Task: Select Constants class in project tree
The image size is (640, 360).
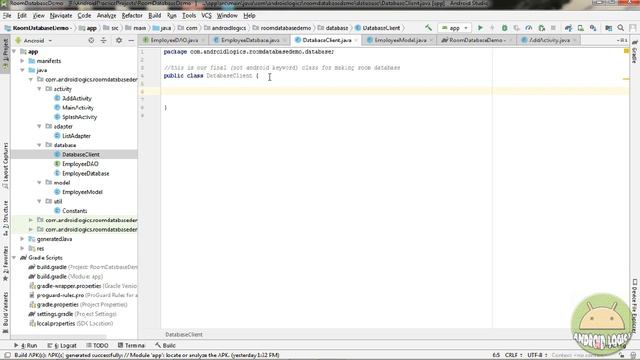Action: point(74,211)
